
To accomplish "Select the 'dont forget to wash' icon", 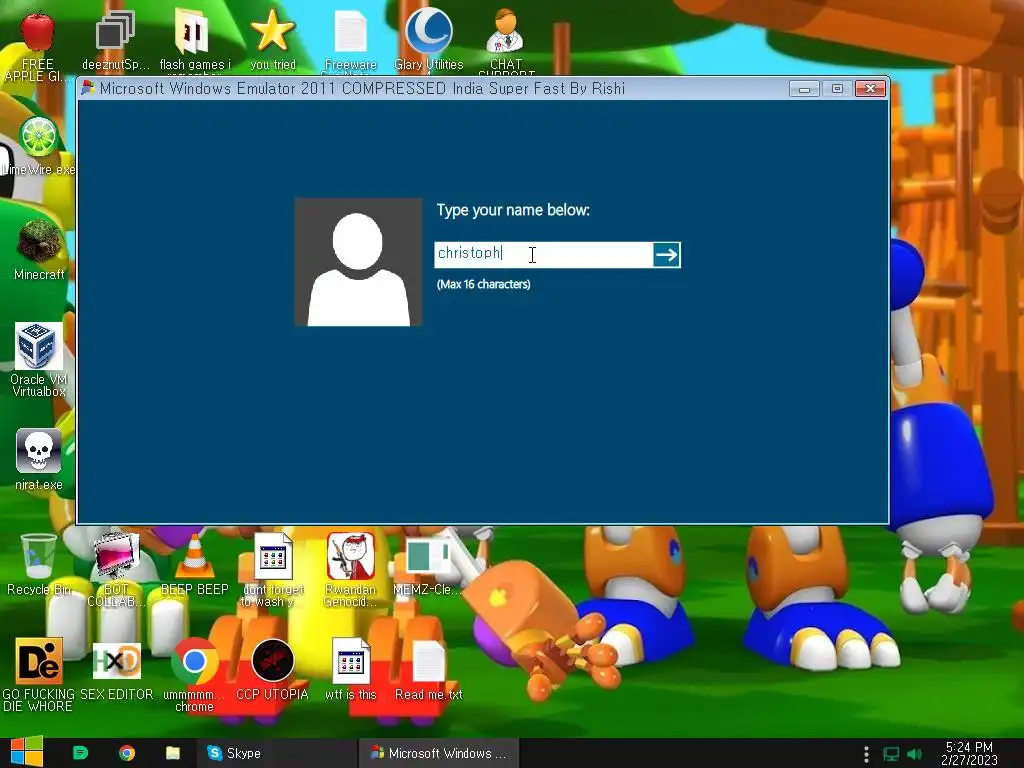I will coord(273,556).
